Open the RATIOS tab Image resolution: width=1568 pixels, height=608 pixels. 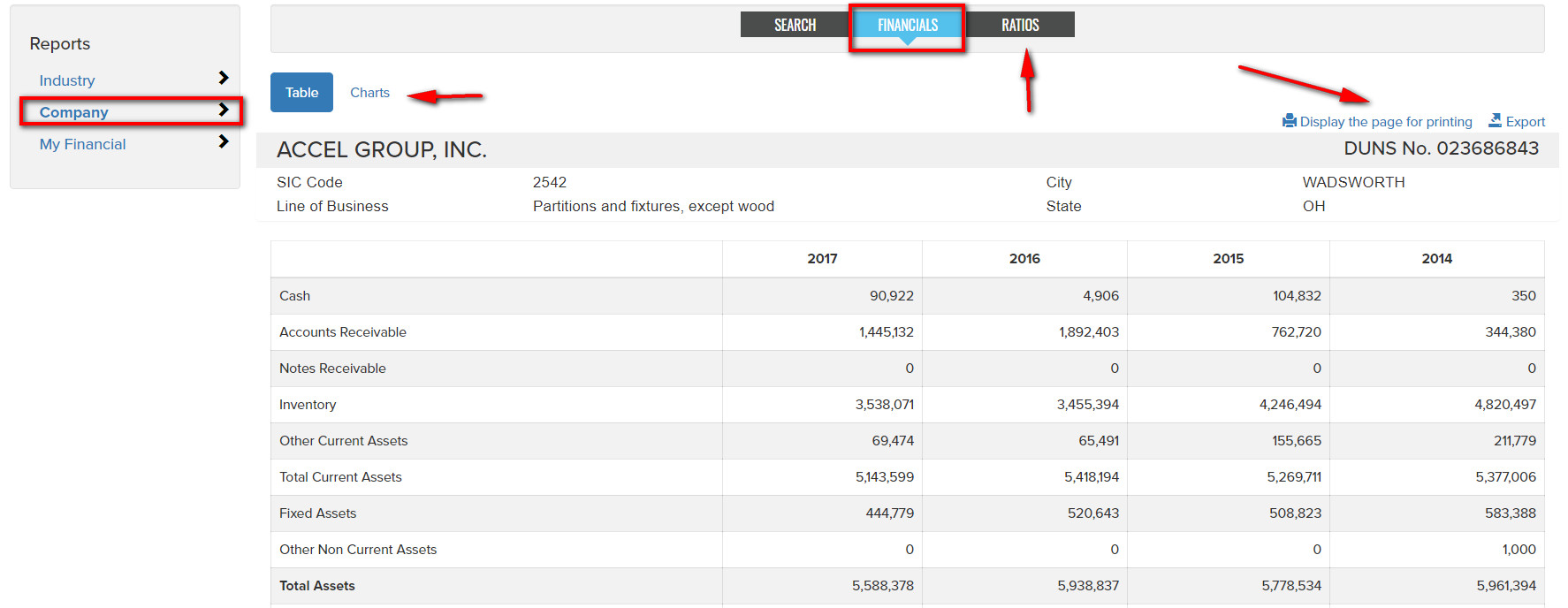coord(1020,25)
